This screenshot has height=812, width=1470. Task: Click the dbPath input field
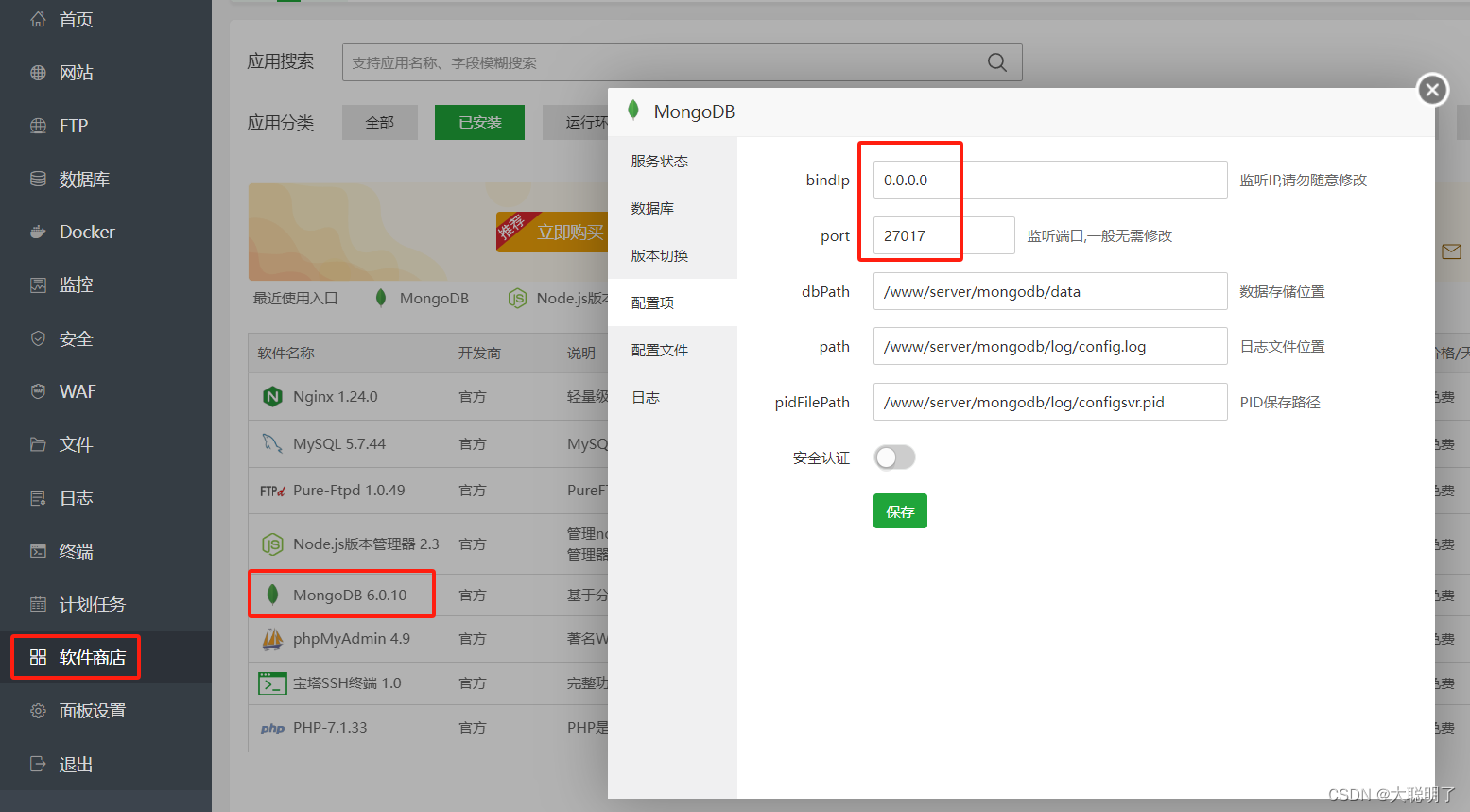click(1050, 291)
